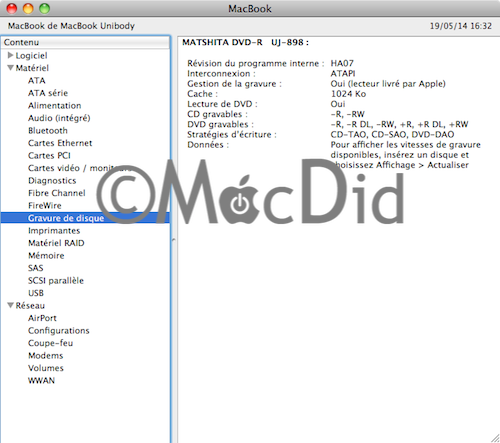Viewport: 500px width, 443px height.
Task: Show Bluetooth hardware information
Action: (x=48, y=131)
